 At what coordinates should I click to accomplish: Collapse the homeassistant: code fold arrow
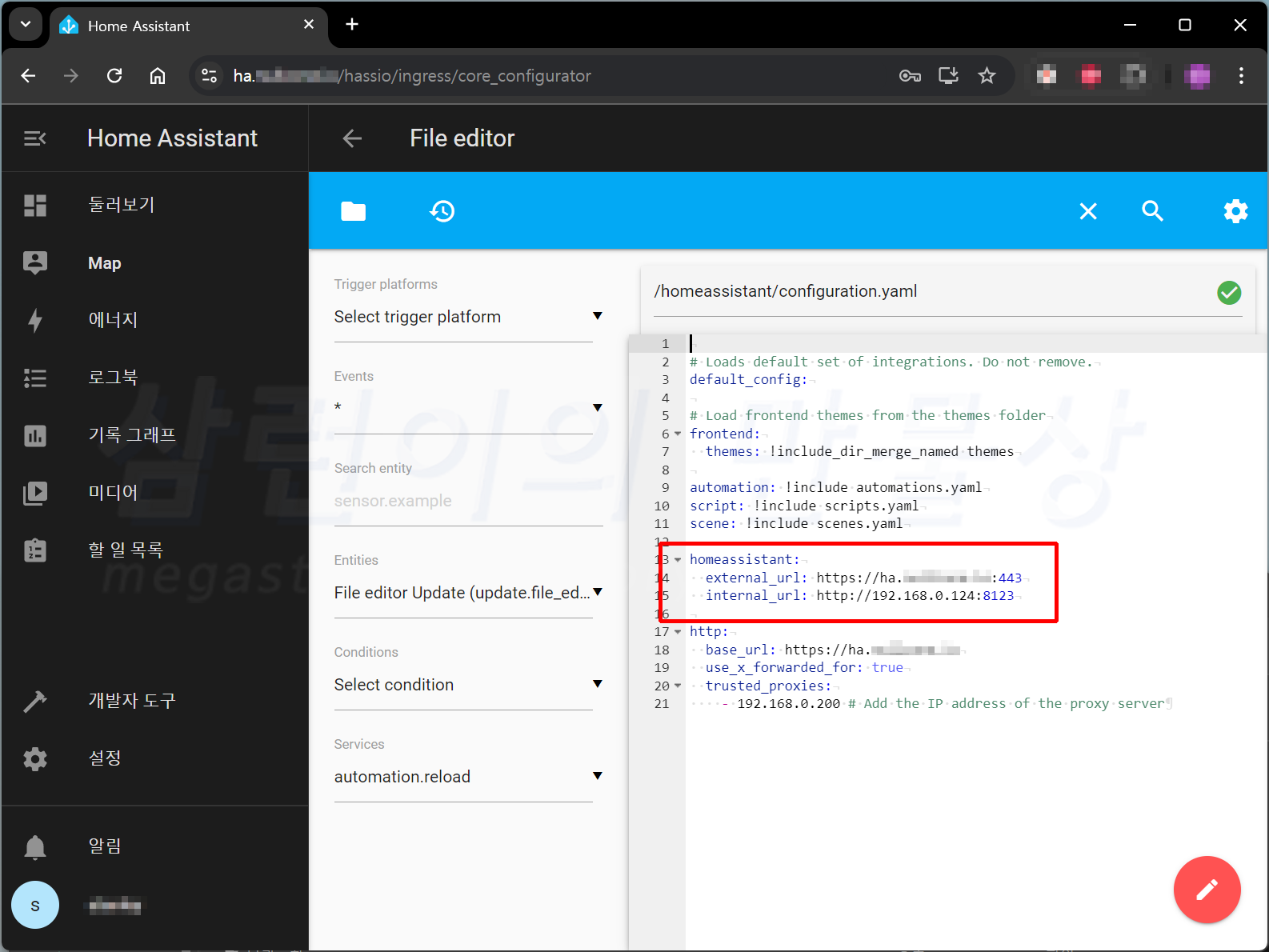(678, 560)
